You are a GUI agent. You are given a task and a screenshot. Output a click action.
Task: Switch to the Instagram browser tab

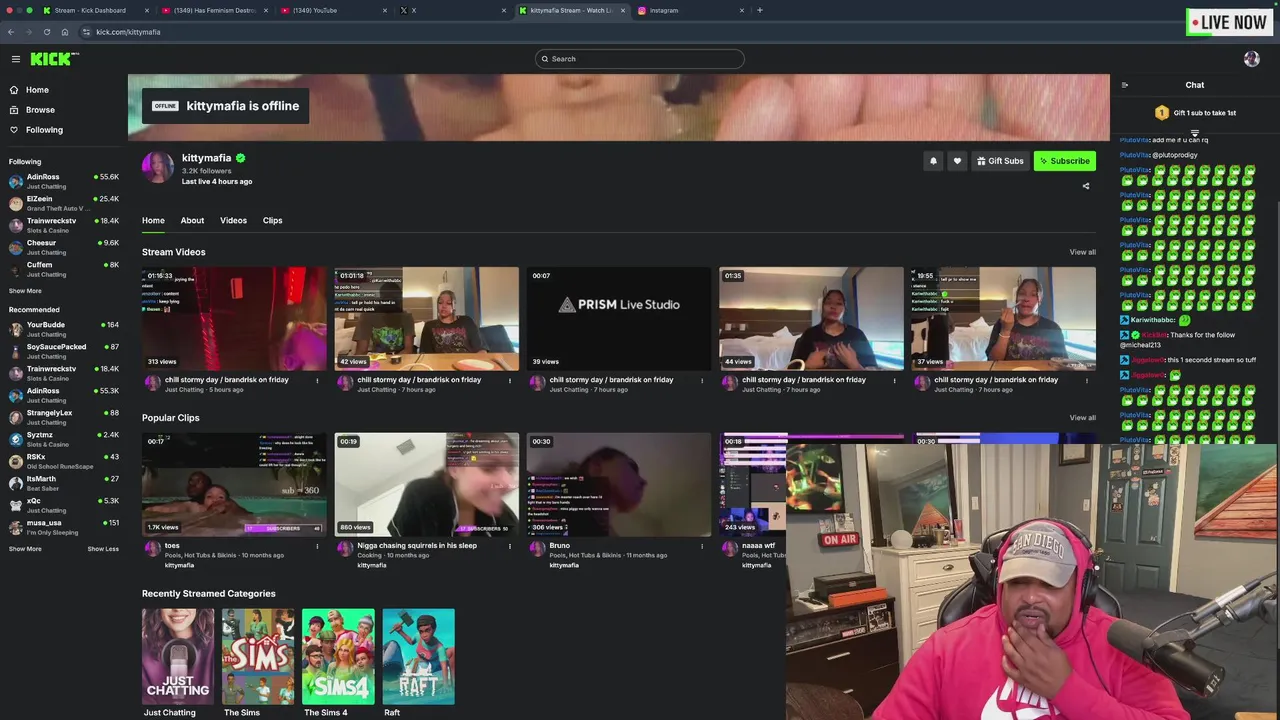[x=690, y=10]
